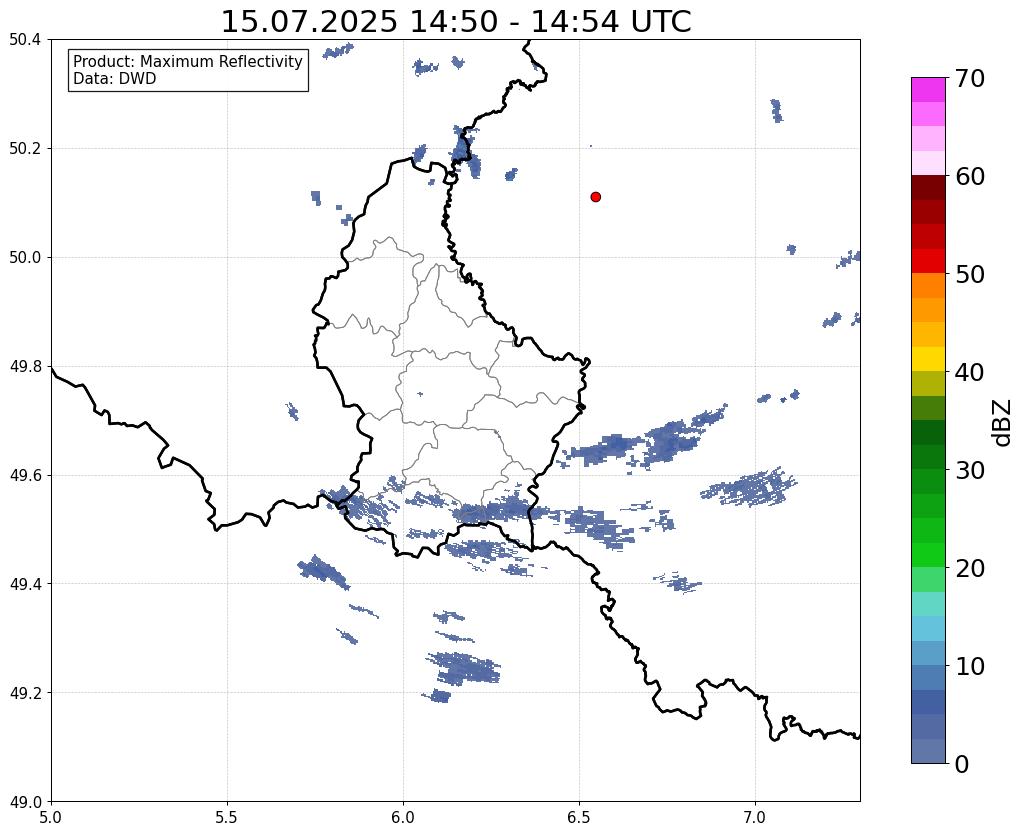Click the orange color band just above the 50 tick
1023x834 pixels.
[928, 286]
